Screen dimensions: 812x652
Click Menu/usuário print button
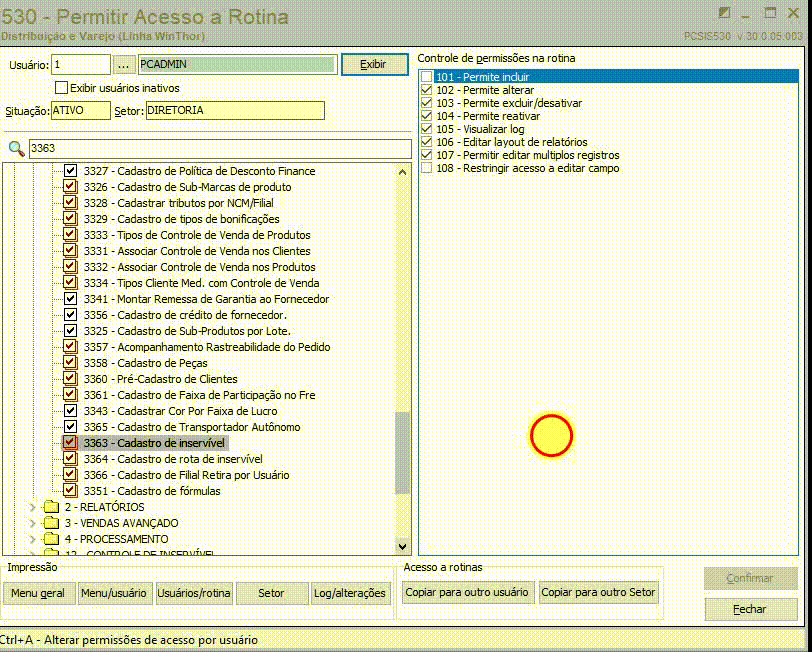click(114, 593)
